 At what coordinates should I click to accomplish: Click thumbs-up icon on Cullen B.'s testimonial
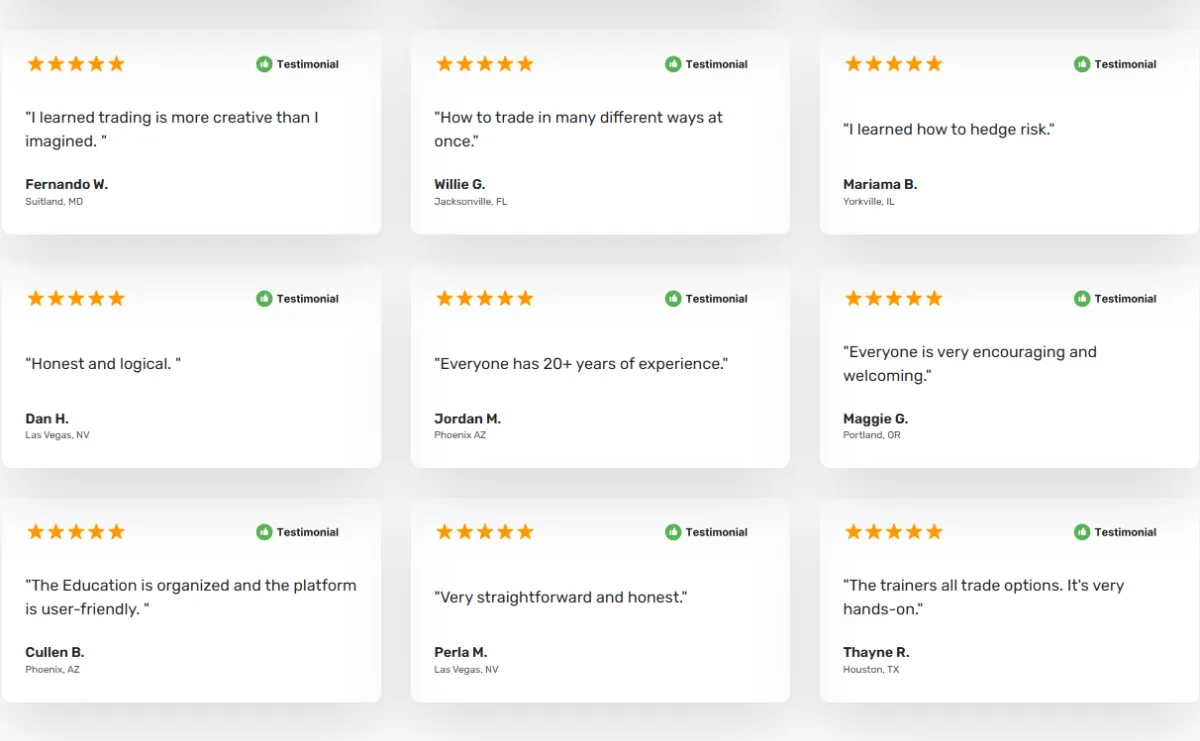click(x=264, y=532)
